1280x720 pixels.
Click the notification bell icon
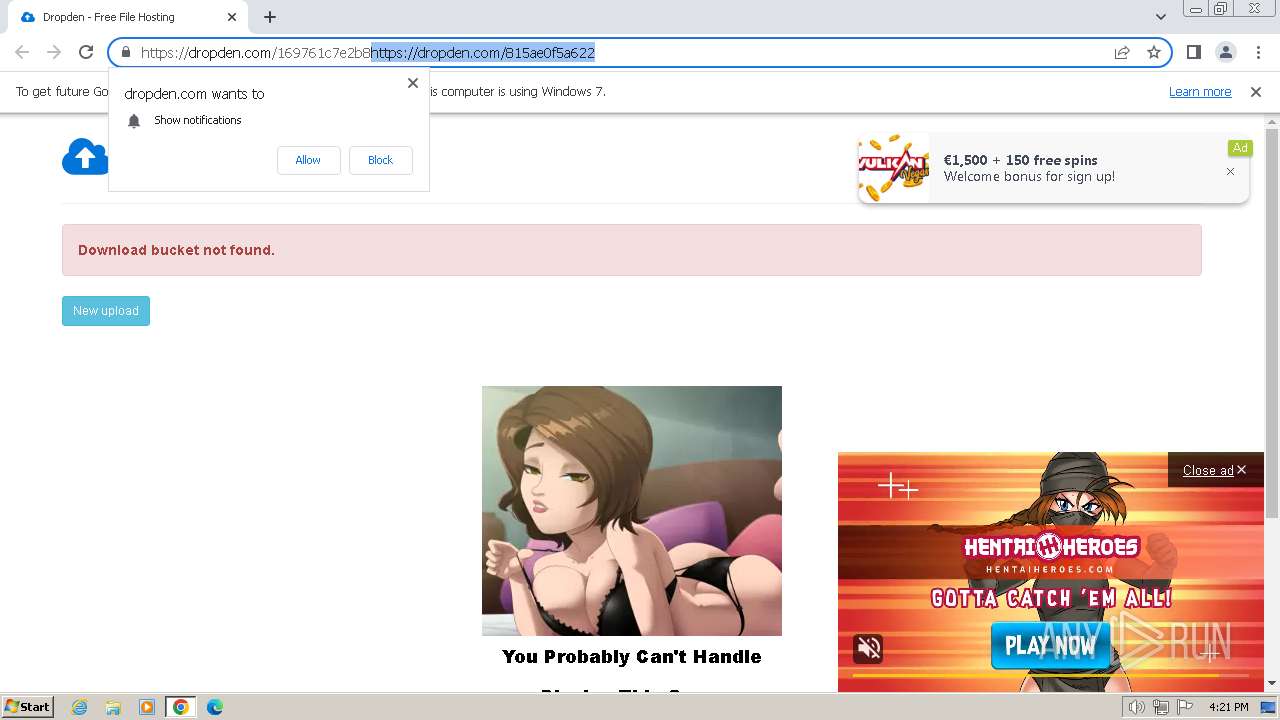point(134,121)
